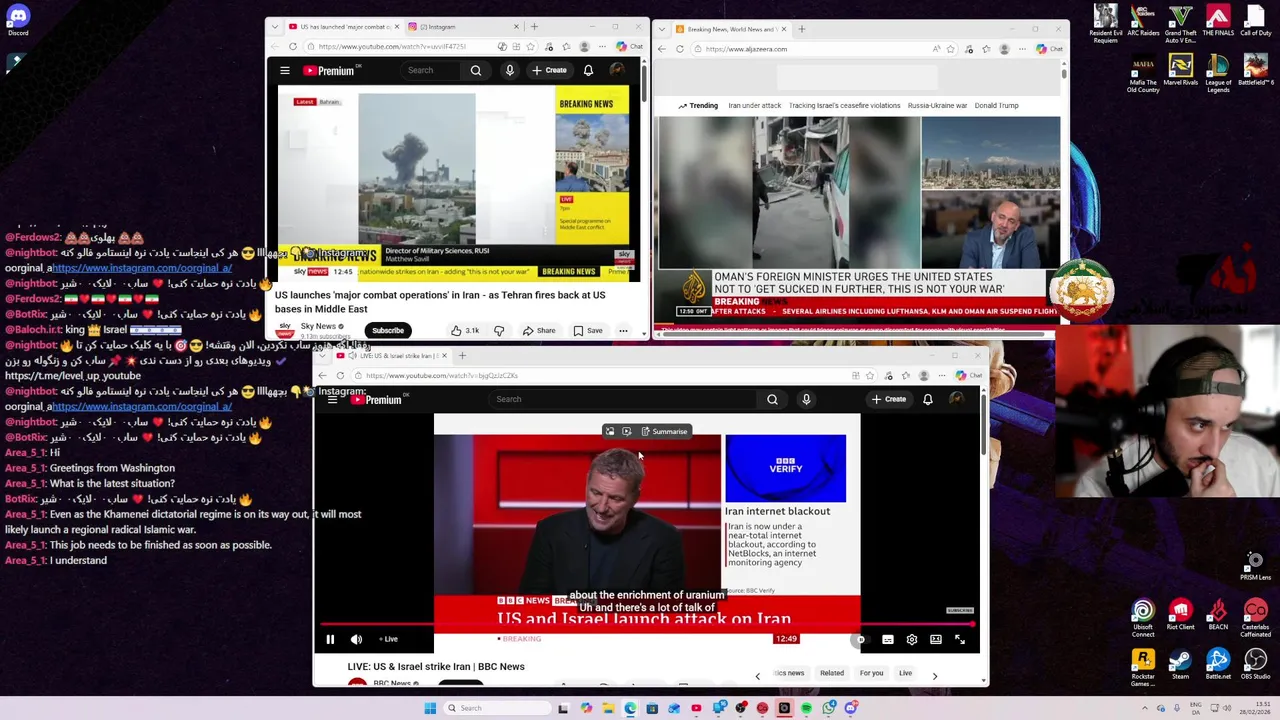Click the search field in Sky News YouTube window
Screen dimensions: 1280x720
click(x=432, y=70)
